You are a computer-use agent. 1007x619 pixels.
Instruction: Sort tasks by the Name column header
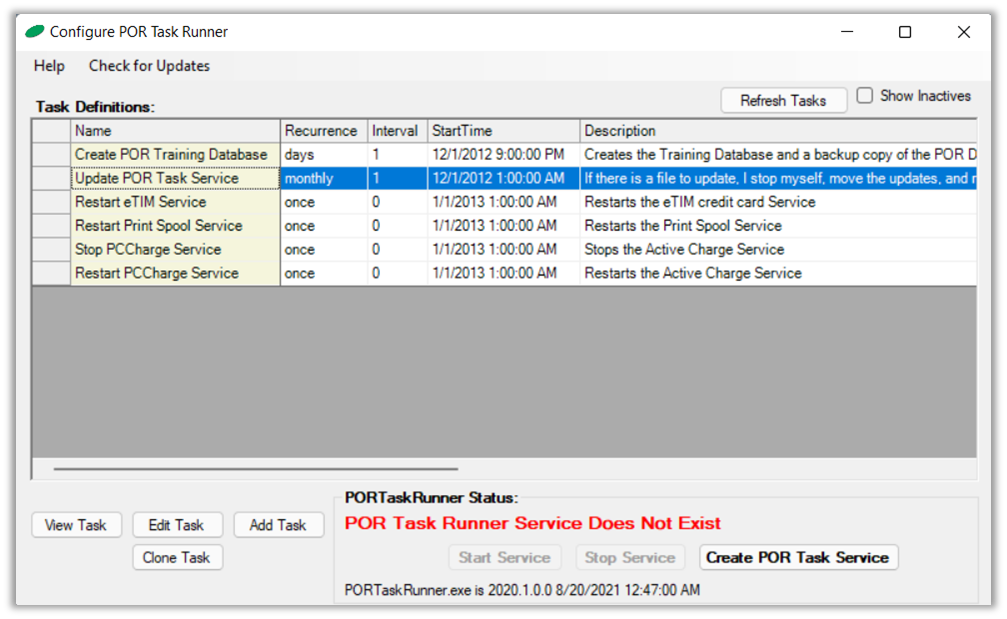click(175, 131)
